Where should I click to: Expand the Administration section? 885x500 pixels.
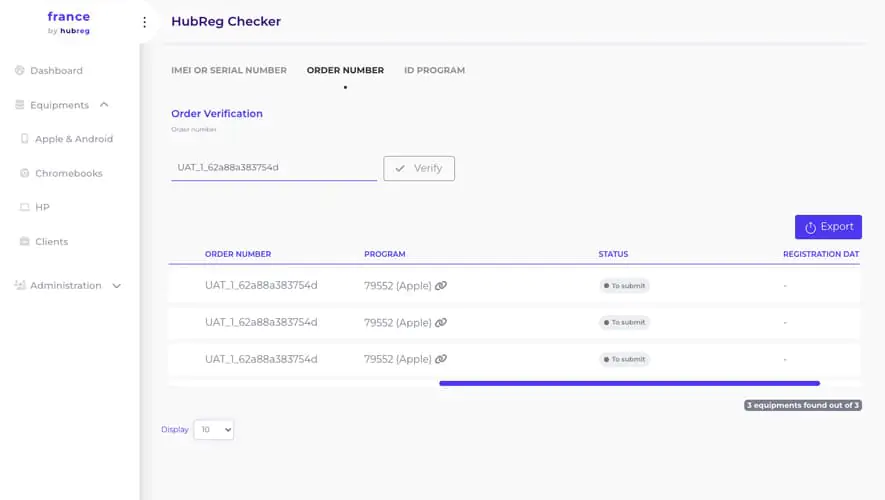(x=116, y=286)
